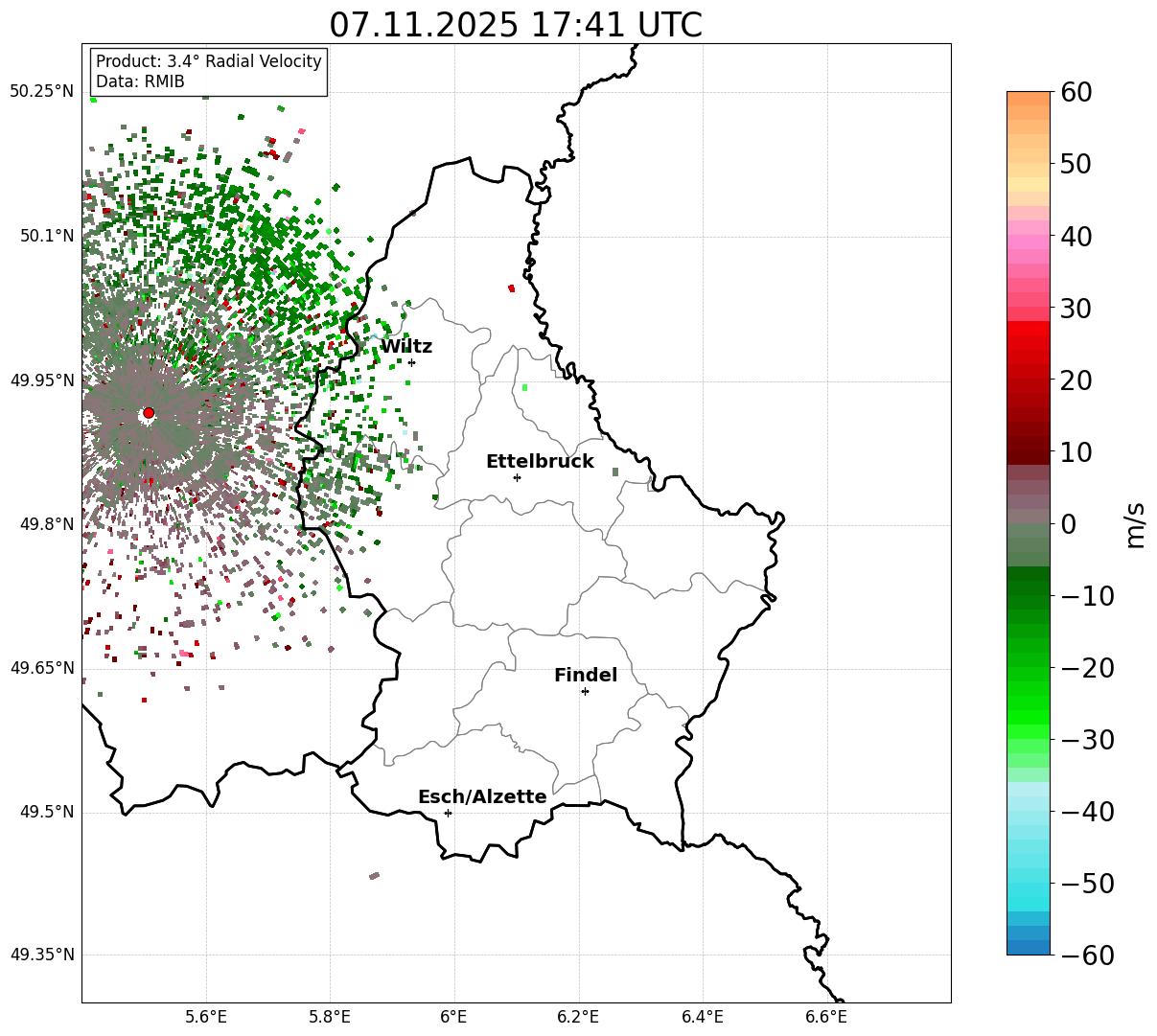Click the colorbar tick label −30
The width and height of the screenshot is (1157, 1036).
(1087, 740)
